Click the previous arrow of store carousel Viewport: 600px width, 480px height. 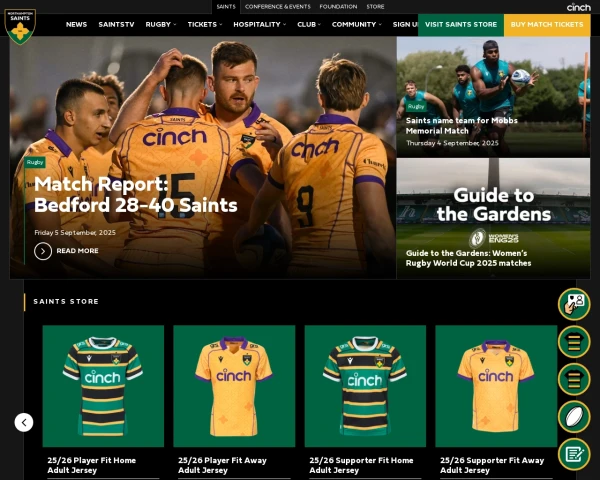(24, 423)
